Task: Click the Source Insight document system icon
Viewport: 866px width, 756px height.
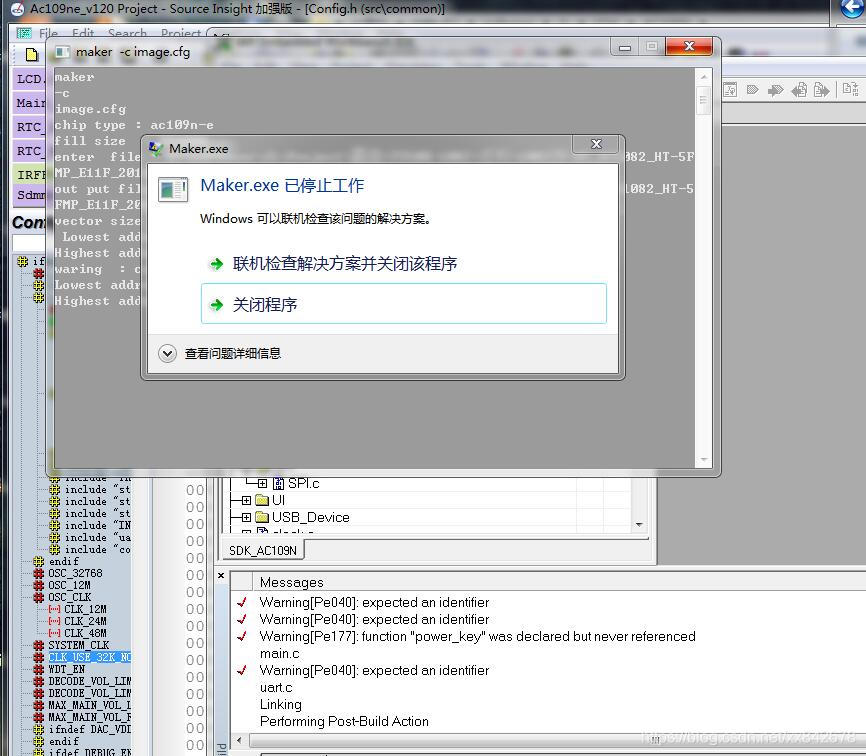Action: point(24,33)
